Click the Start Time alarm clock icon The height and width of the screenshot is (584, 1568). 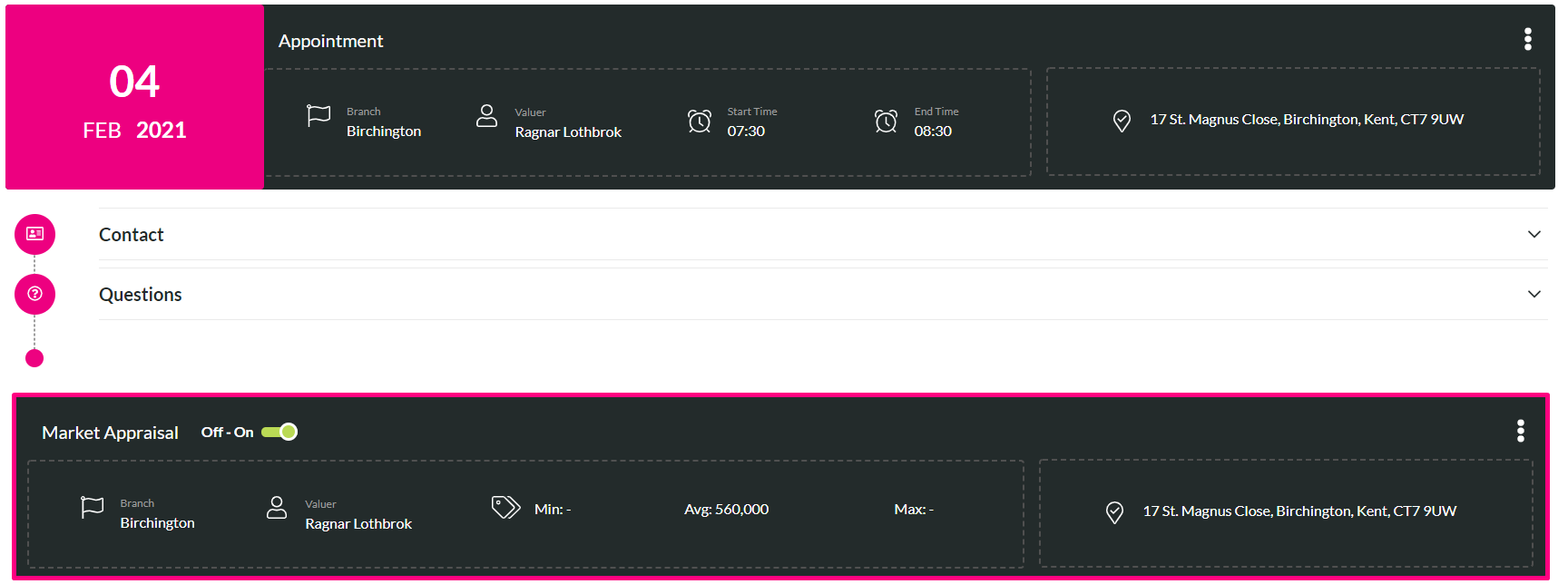pos(700,121)
